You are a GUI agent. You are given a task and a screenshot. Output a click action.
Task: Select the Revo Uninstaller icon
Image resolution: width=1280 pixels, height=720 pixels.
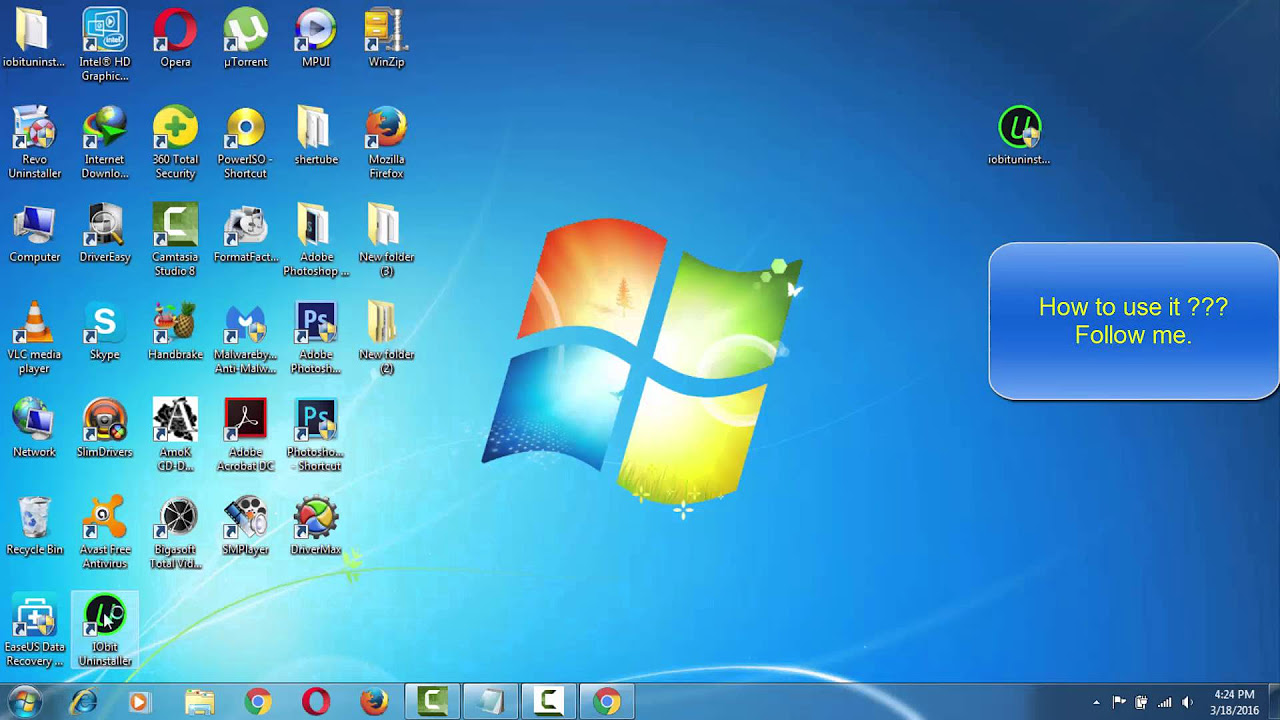tap(35, 142)
